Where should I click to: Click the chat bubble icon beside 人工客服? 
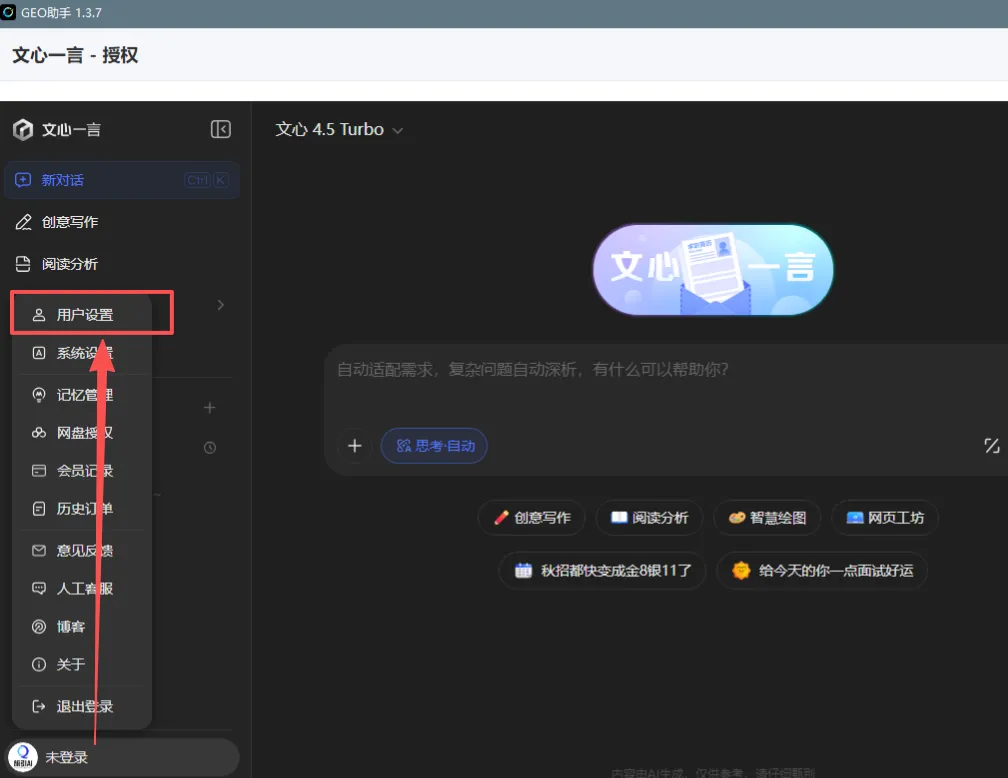click(39, 588)
